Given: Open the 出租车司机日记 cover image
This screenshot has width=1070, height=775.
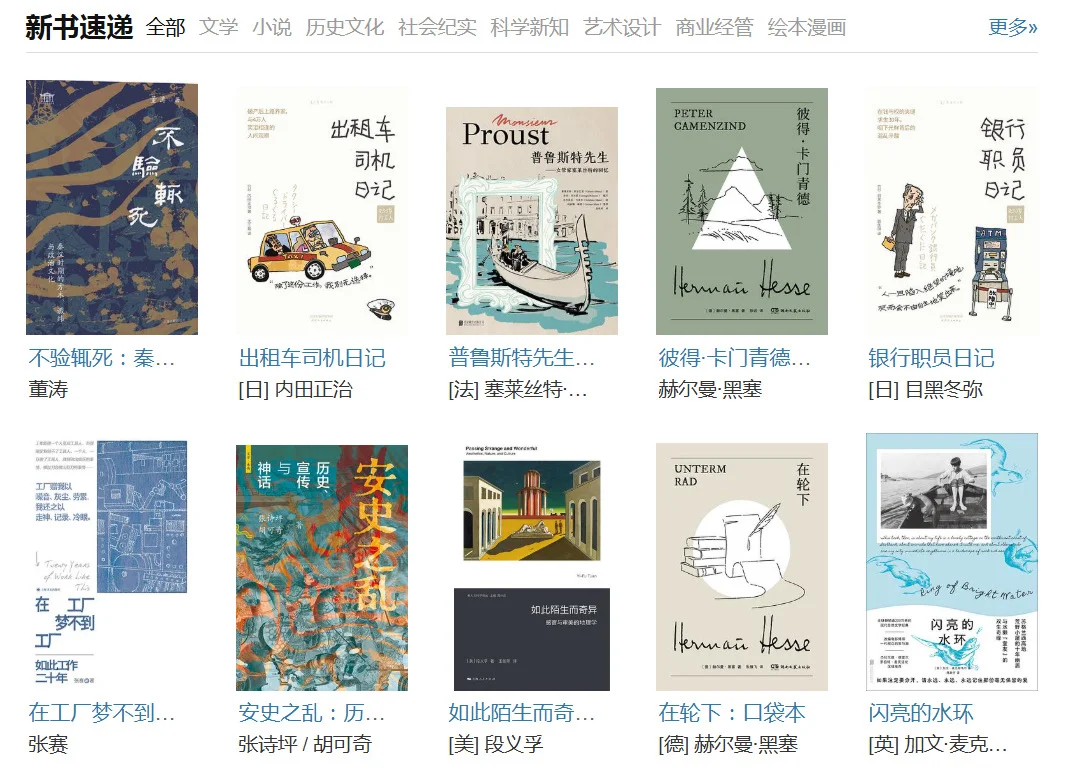Looking at the screenshot, I should click(322, 211).
